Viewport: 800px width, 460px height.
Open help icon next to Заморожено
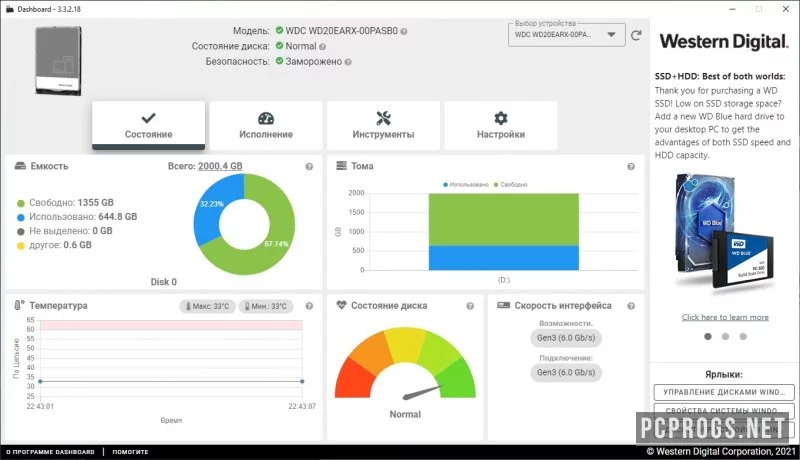pos(348,62)
